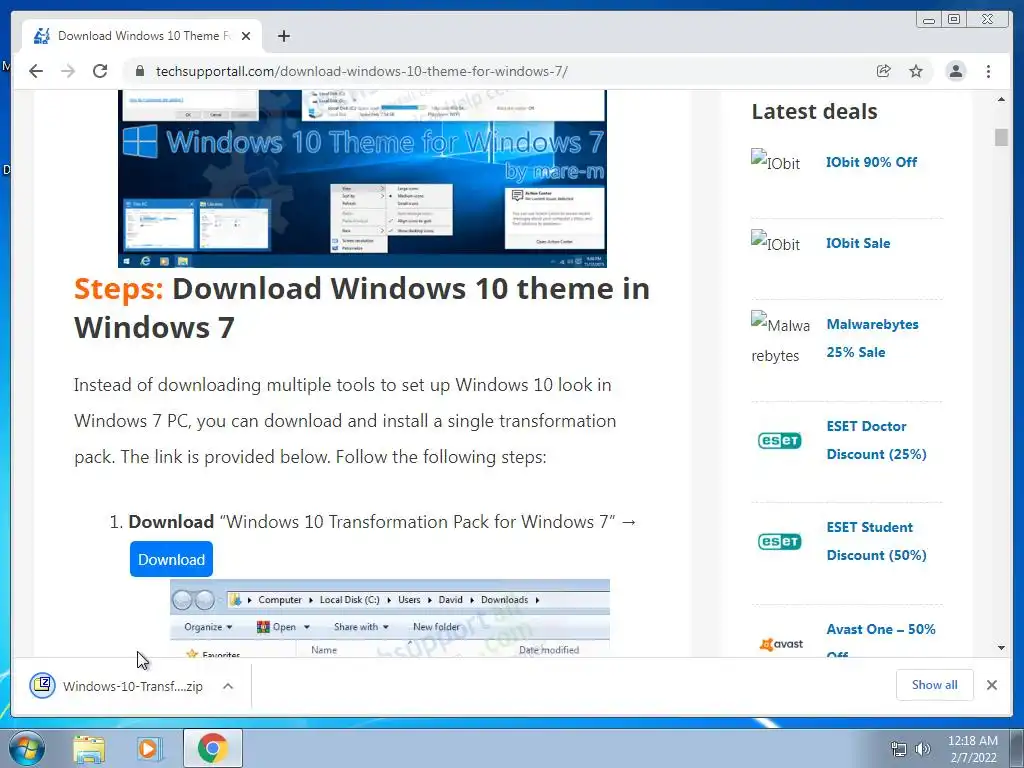1024x768 pixels.
Task: Click the address bar URL
Action: (x=361, y=71)
